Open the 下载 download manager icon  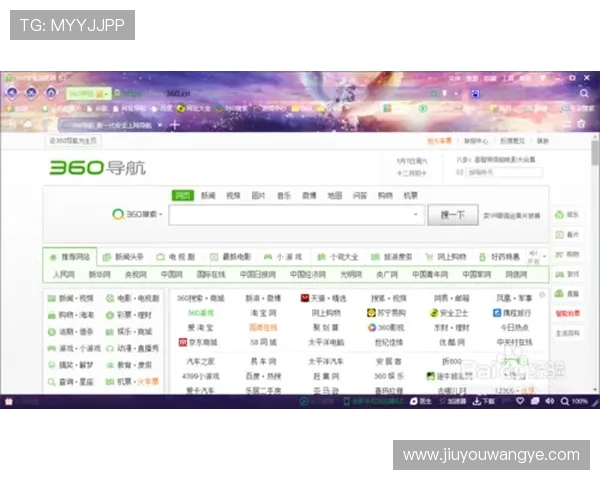tap(484, 401)
